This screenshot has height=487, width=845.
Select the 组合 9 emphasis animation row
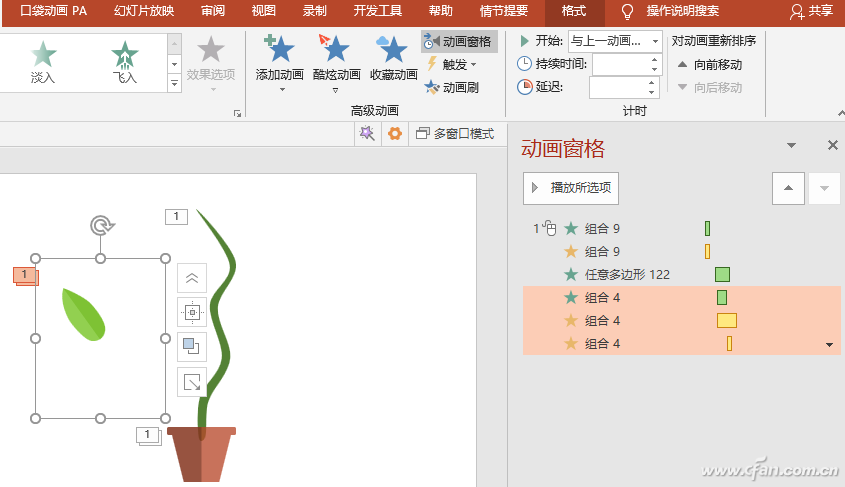[x=682, y=252]
